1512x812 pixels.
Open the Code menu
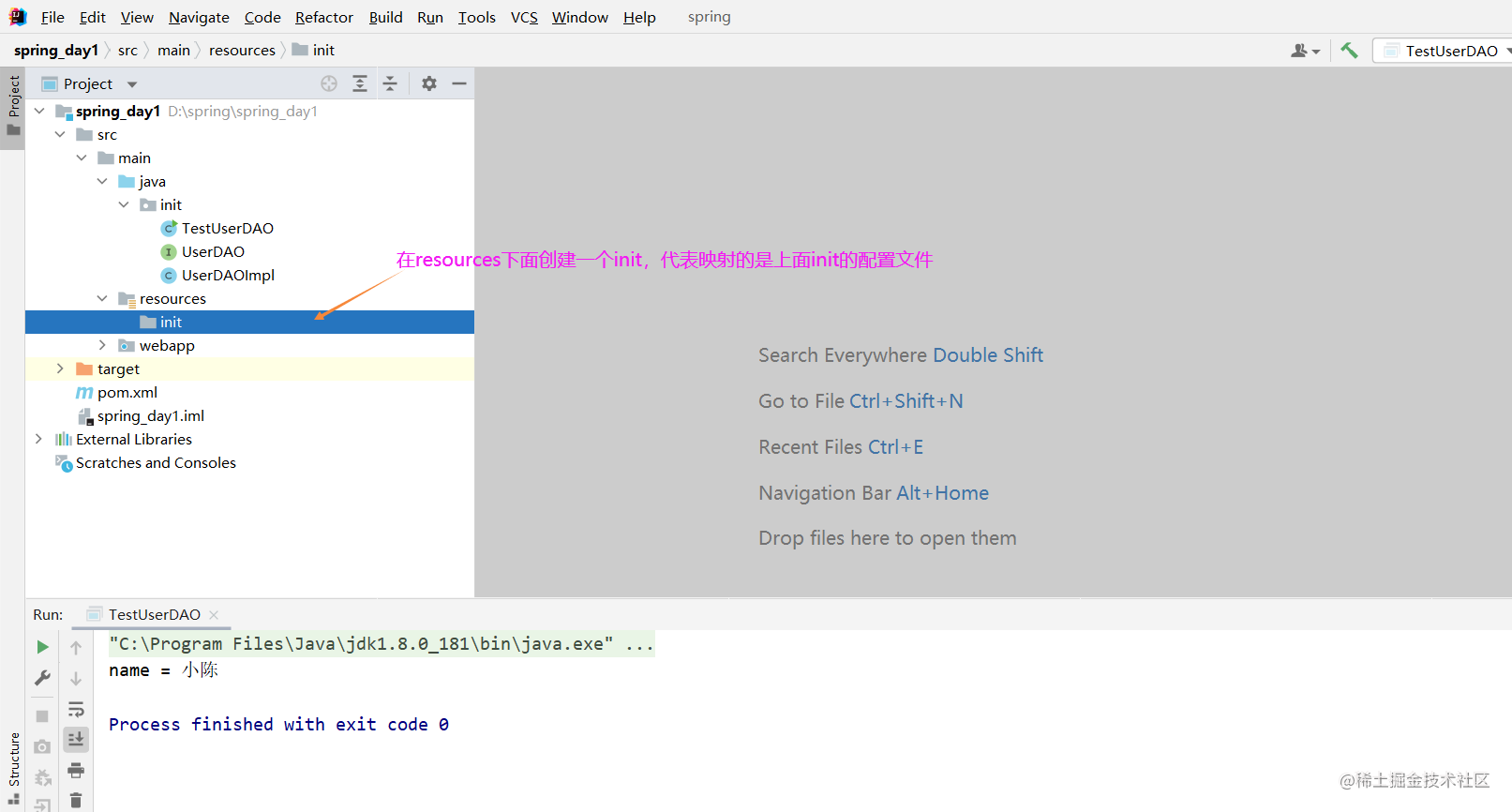(x=262, y=17)
